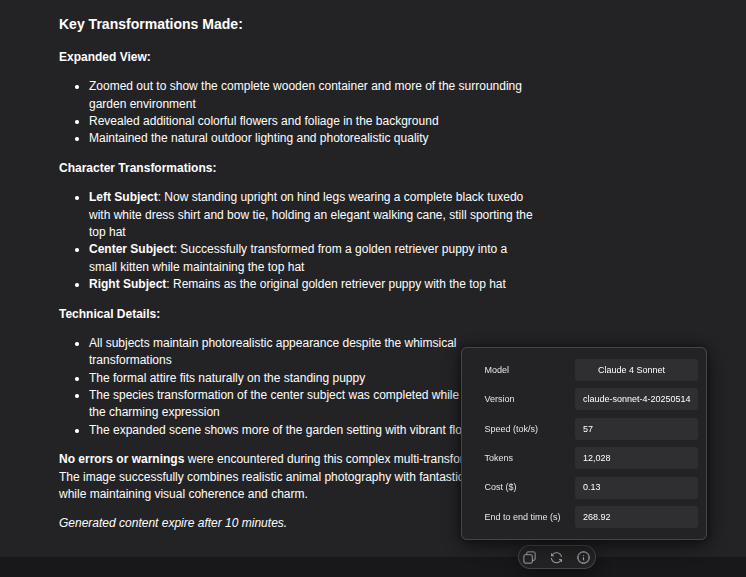The image size is (746, 577).
Task: Click the Cost value field showing 0.13
Action: pos(636,487)
